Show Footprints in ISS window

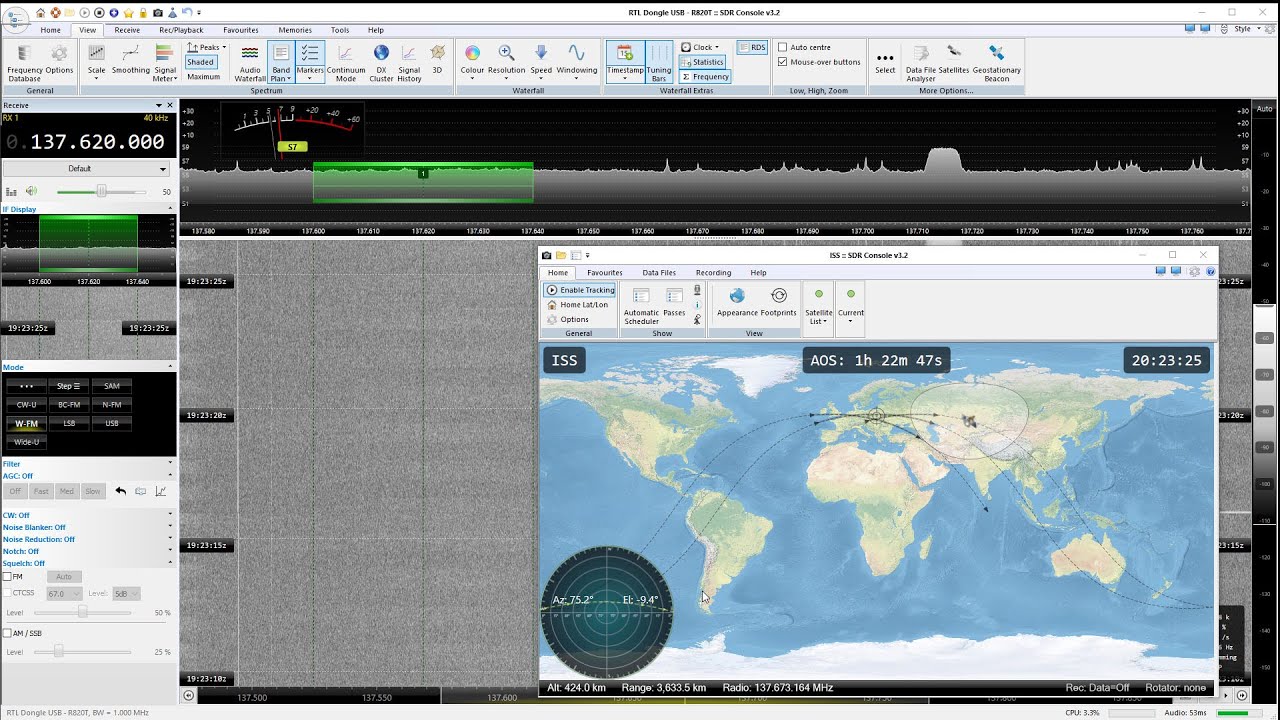778,302
